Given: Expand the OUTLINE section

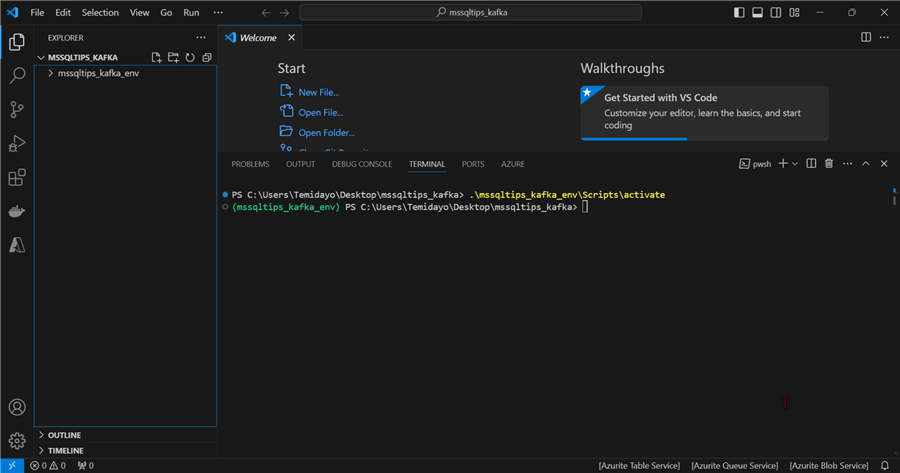Looking at the screenshot, I should (64, 435).
